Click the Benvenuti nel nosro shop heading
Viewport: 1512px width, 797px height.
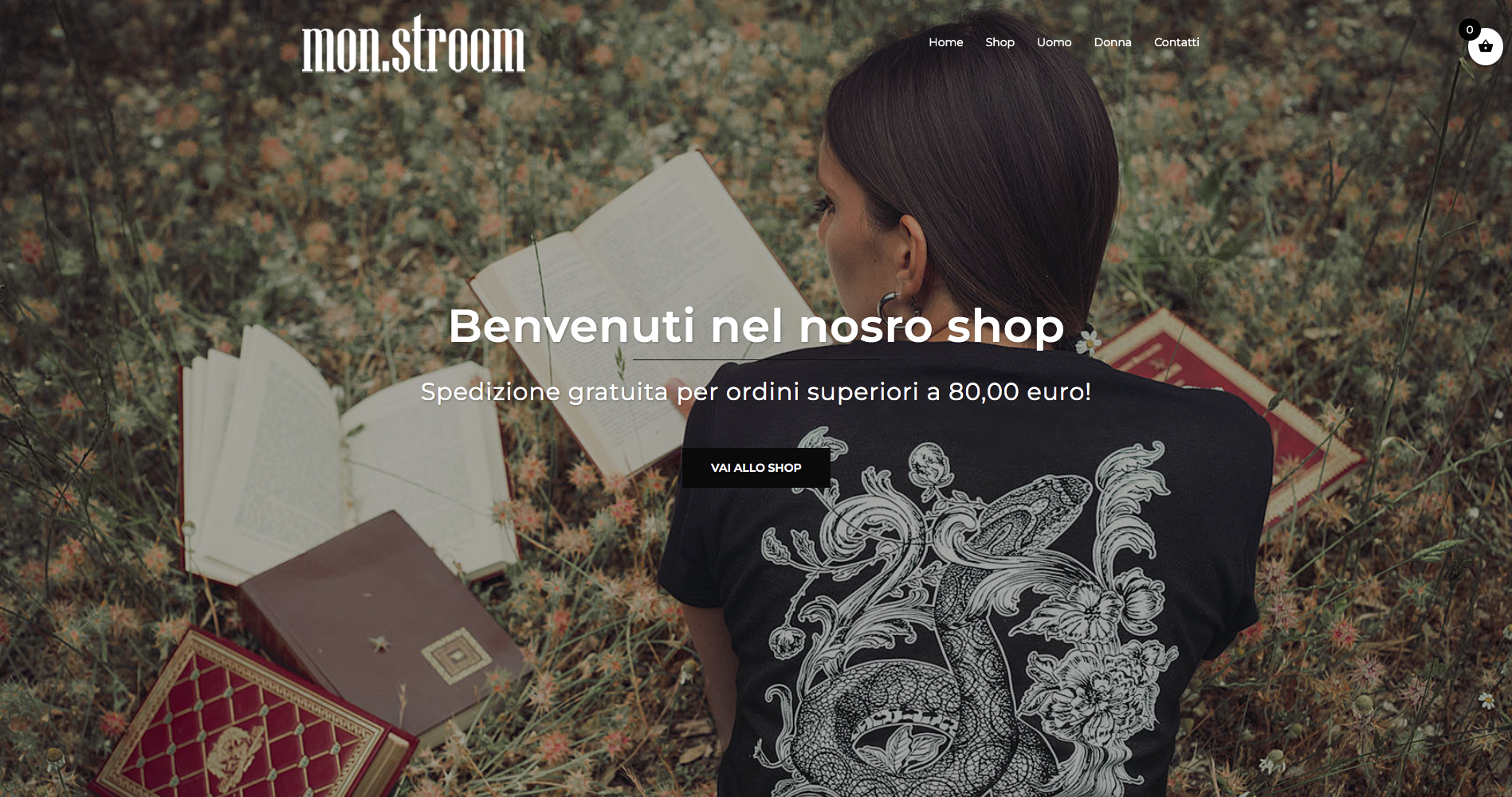(x=756, y=326)
